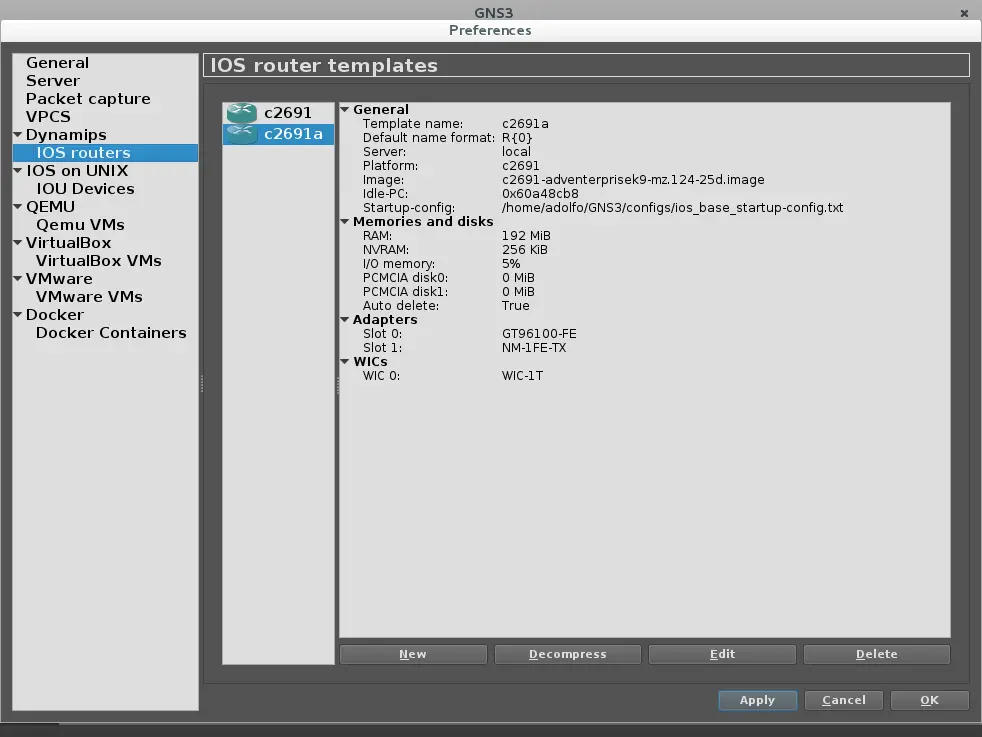Select the c2691 template name
This screenshot has height=737, width=982.
pos(287,113)
